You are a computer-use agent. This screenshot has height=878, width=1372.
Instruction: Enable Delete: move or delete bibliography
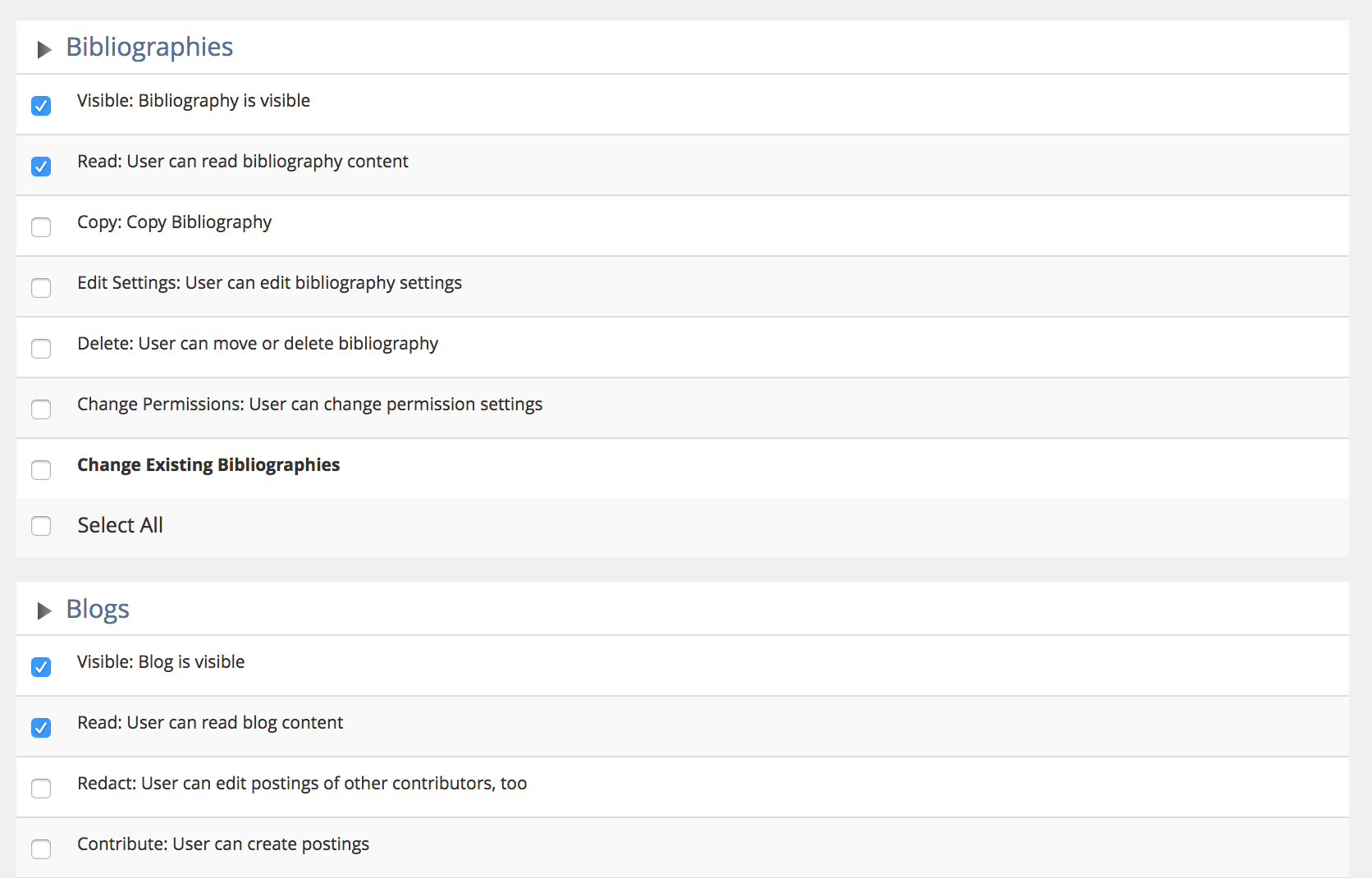[41, 349]
